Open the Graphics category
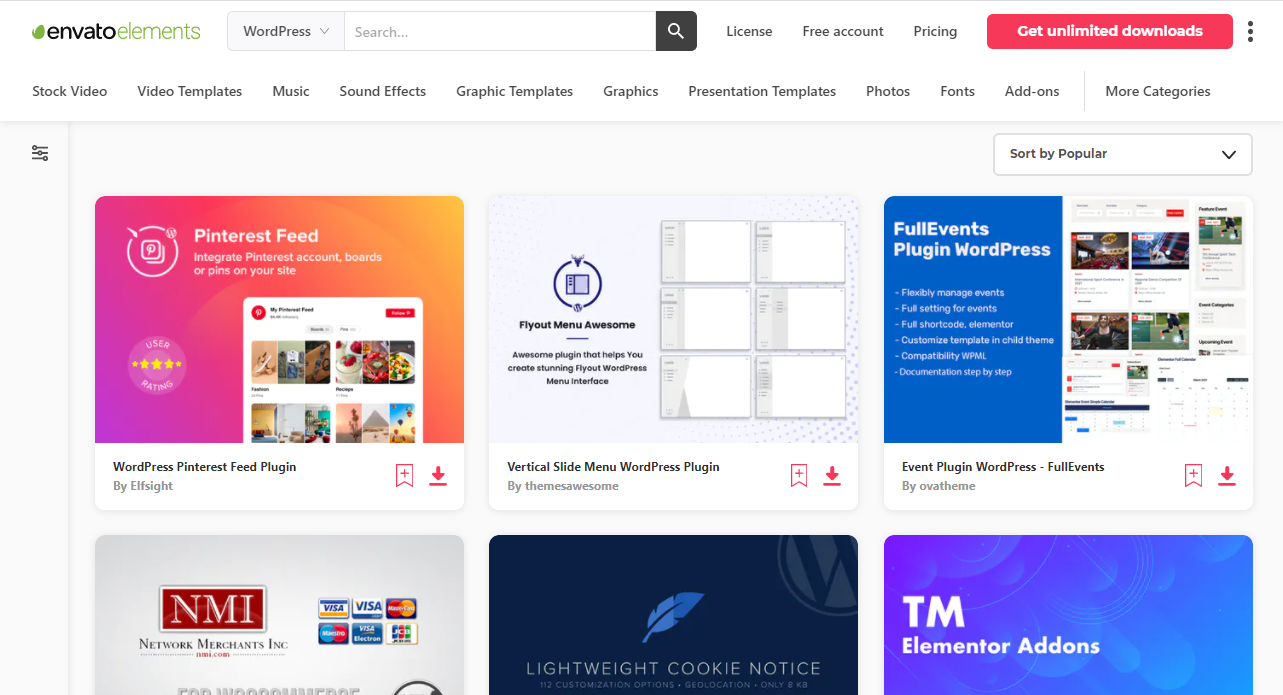1283x695 pixels. pyautogui.click(x=631, y=91)
